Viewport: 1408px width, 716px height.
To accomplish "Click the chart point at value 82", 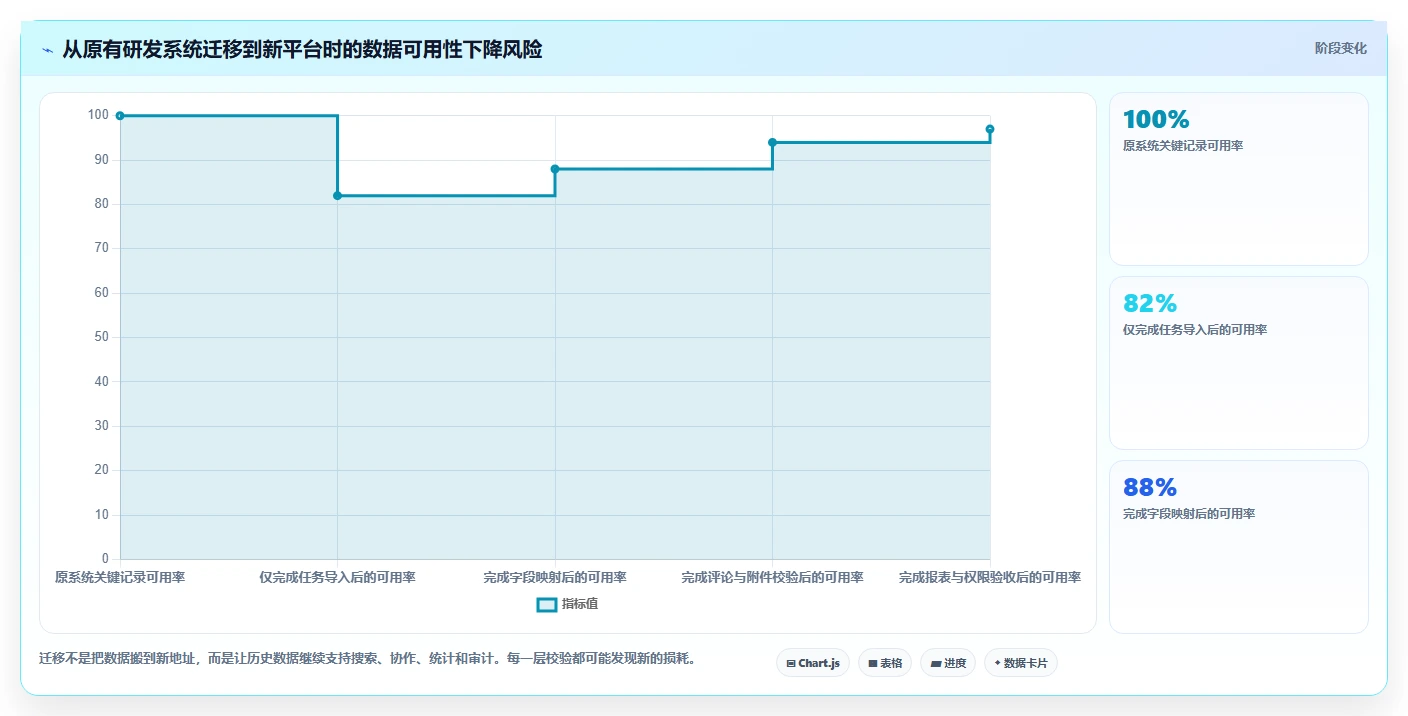I will (x=337, y=196).
